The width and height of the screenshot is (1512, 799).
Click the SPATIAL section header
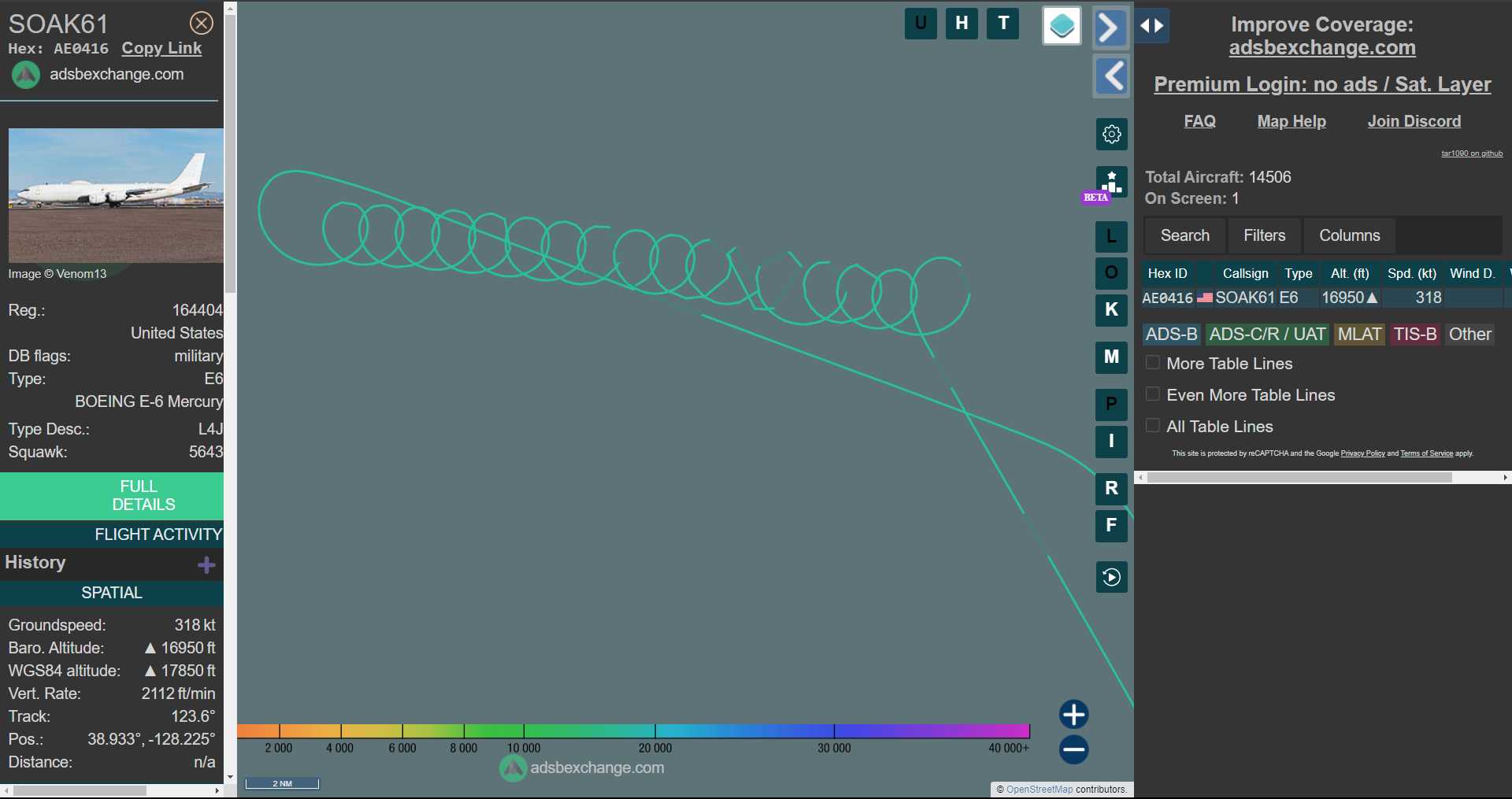pyautogui.click(x=112, y=593)
